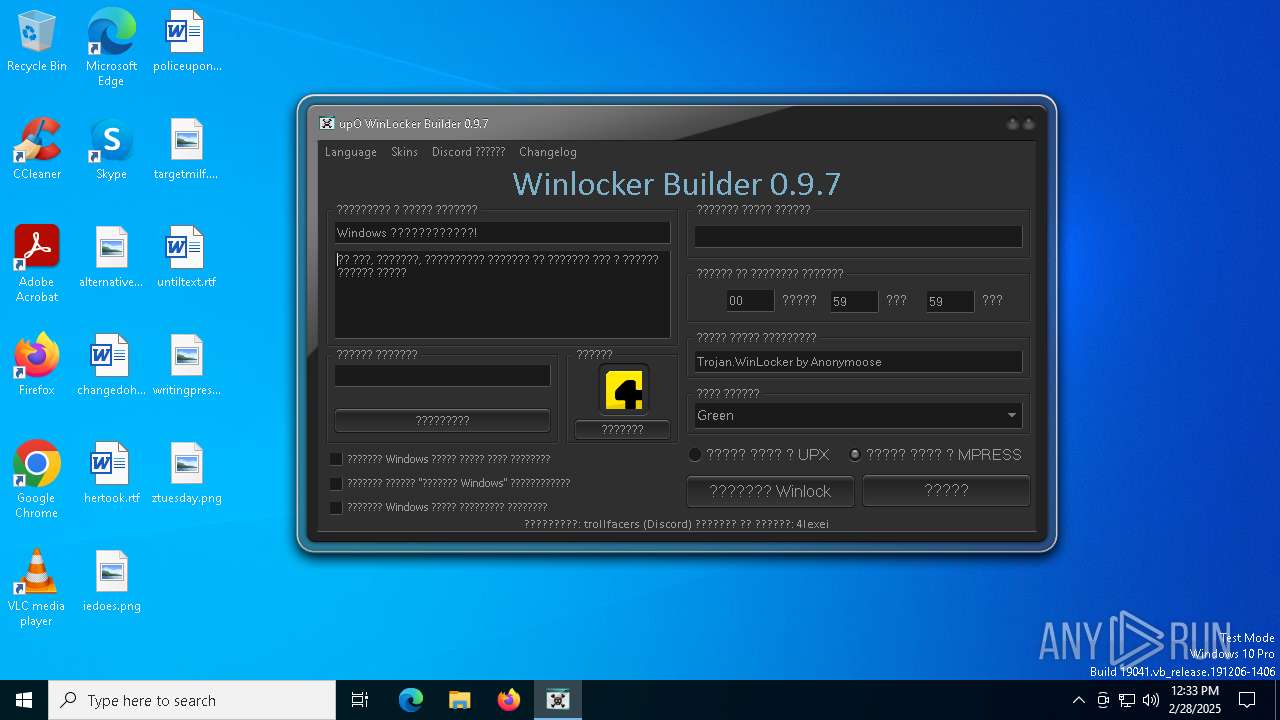Image resolution: width=1280 pixels, height=720 pixels.
Task: Open the Skins menu
Action: 404,152
